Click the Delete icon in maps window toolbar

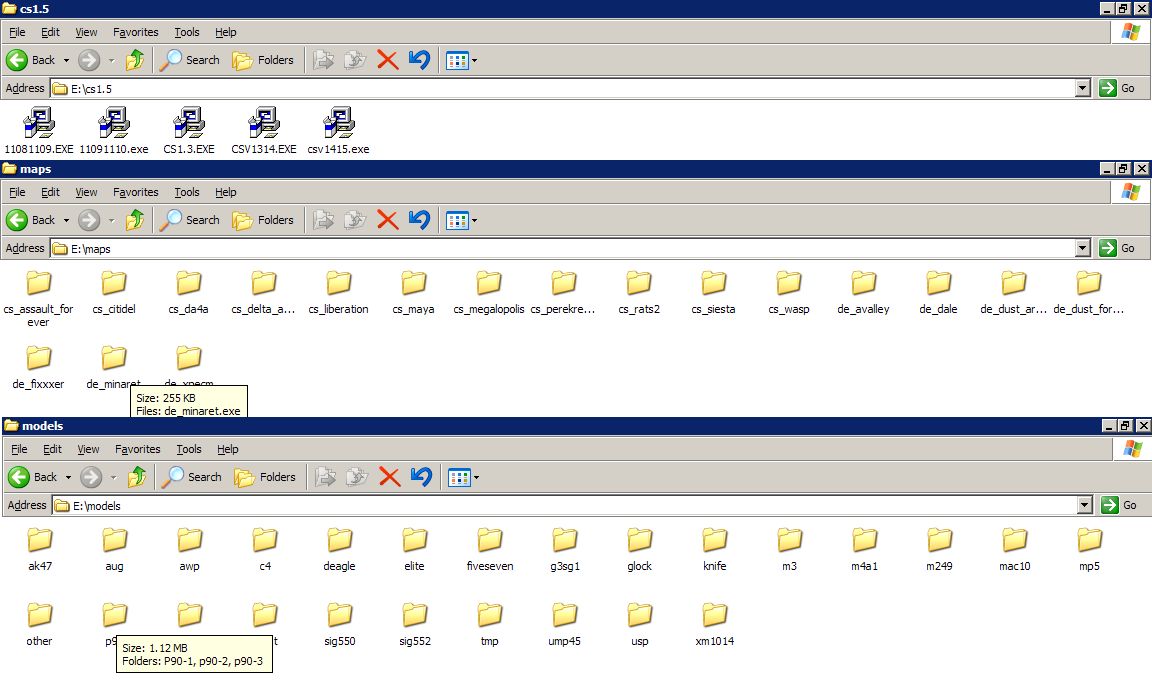tap(388, 220)
